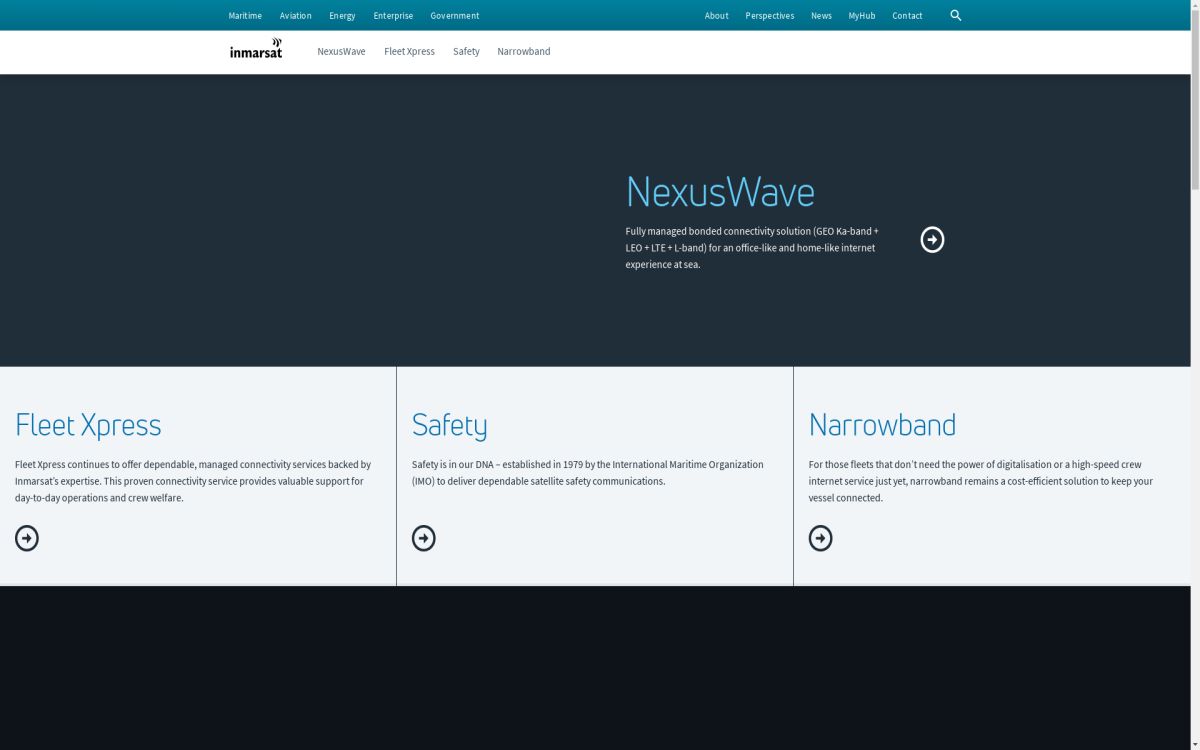Open the Maritime top menu item
This screenshot has height=750, width=1200.
245,16
